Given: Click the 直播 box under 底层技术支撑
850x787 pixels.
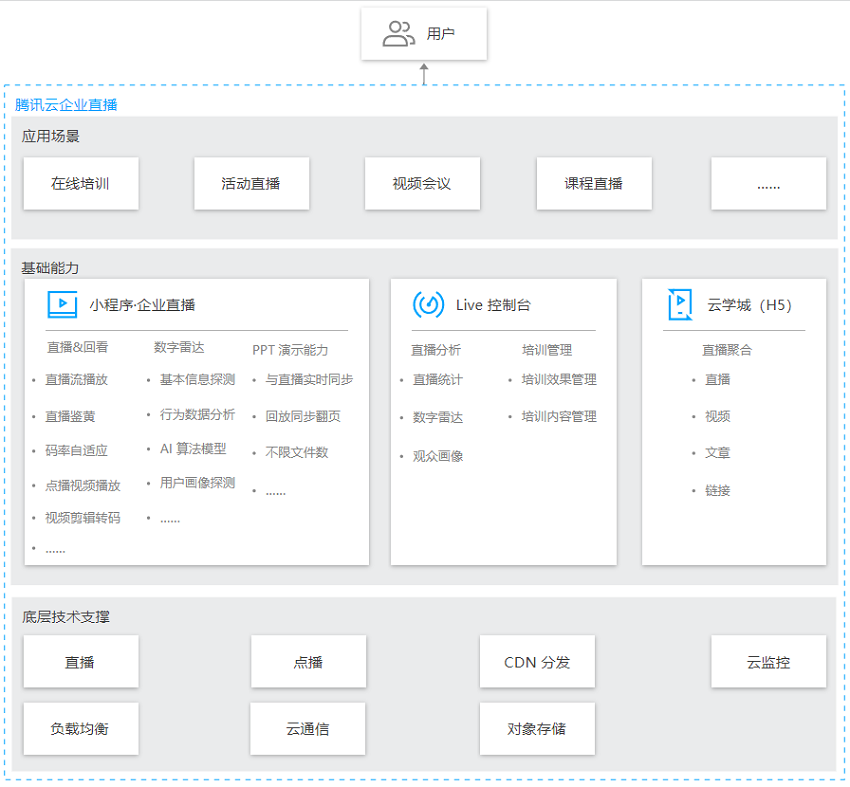Looking at the screenshot, I should click(x=81, y=662).
